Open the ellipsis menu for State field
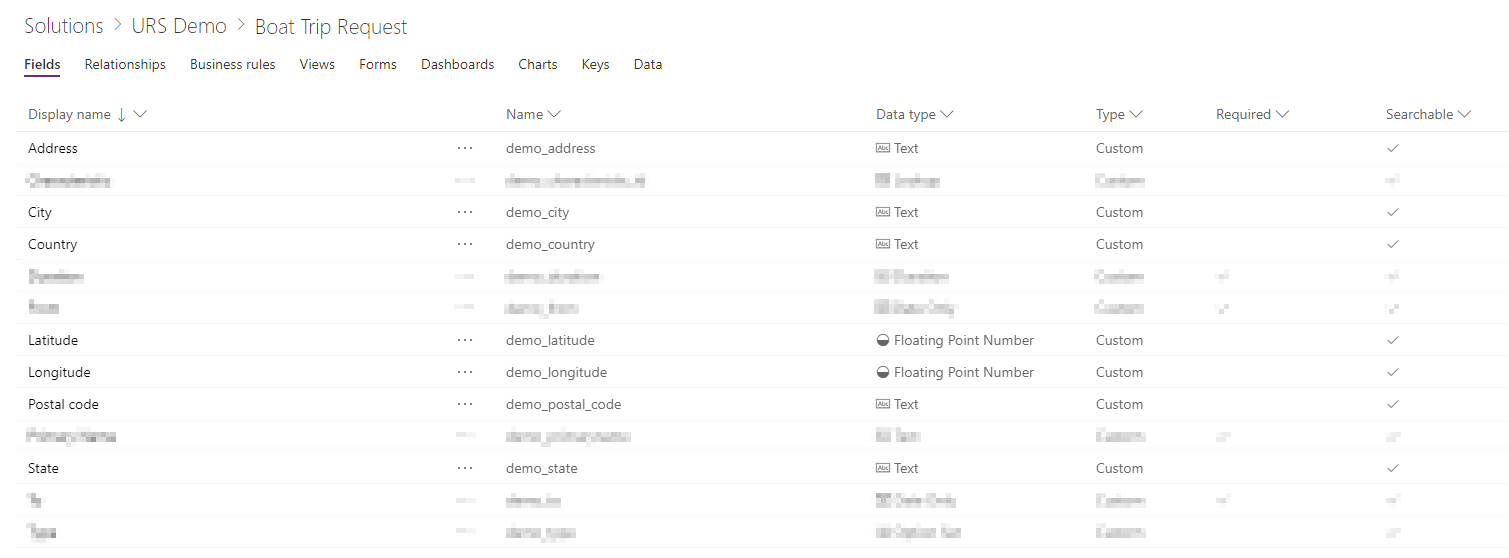Image resolution: width=1509 pixels, height=558 pixels. [464, 468]
